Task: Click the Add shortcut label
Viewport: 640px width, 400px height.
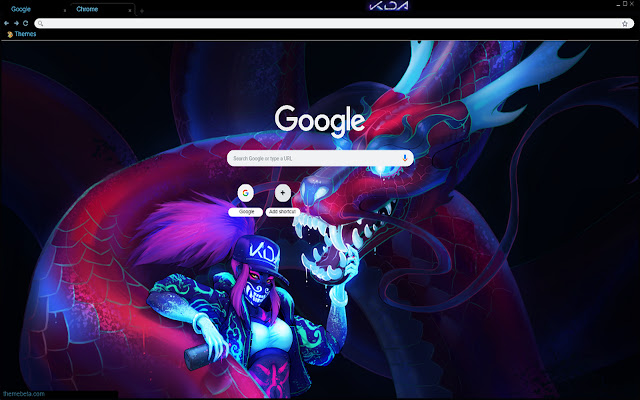Action: coord(282,212)
